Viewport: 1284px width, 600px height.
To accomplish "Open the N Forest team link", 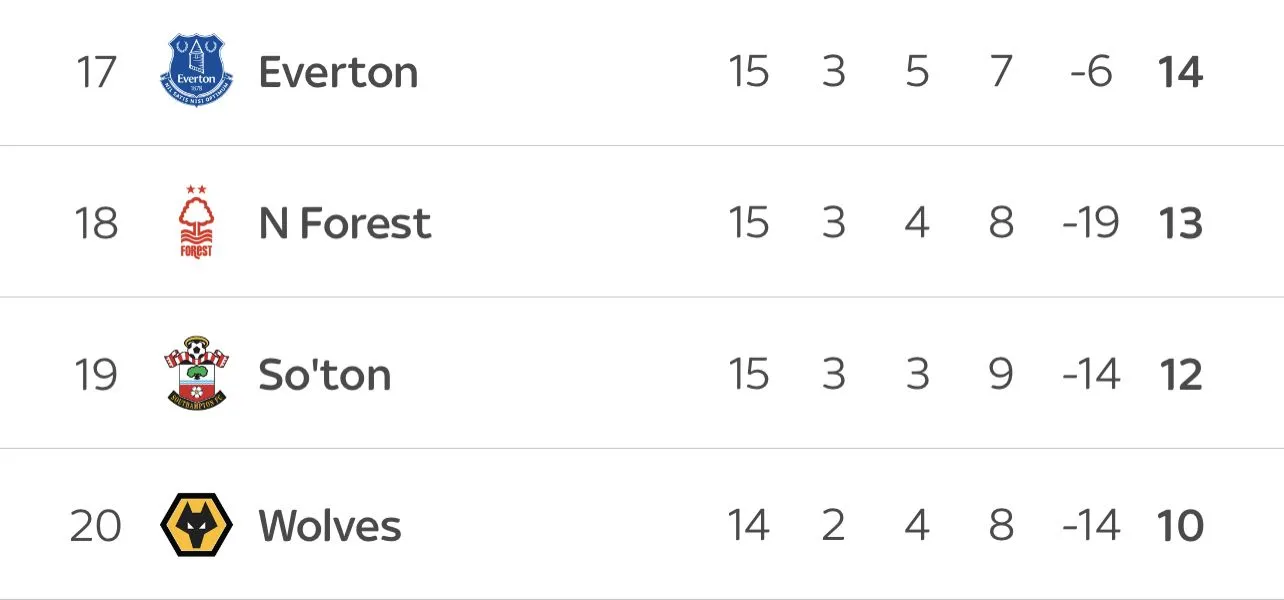I will click(344, 223).
